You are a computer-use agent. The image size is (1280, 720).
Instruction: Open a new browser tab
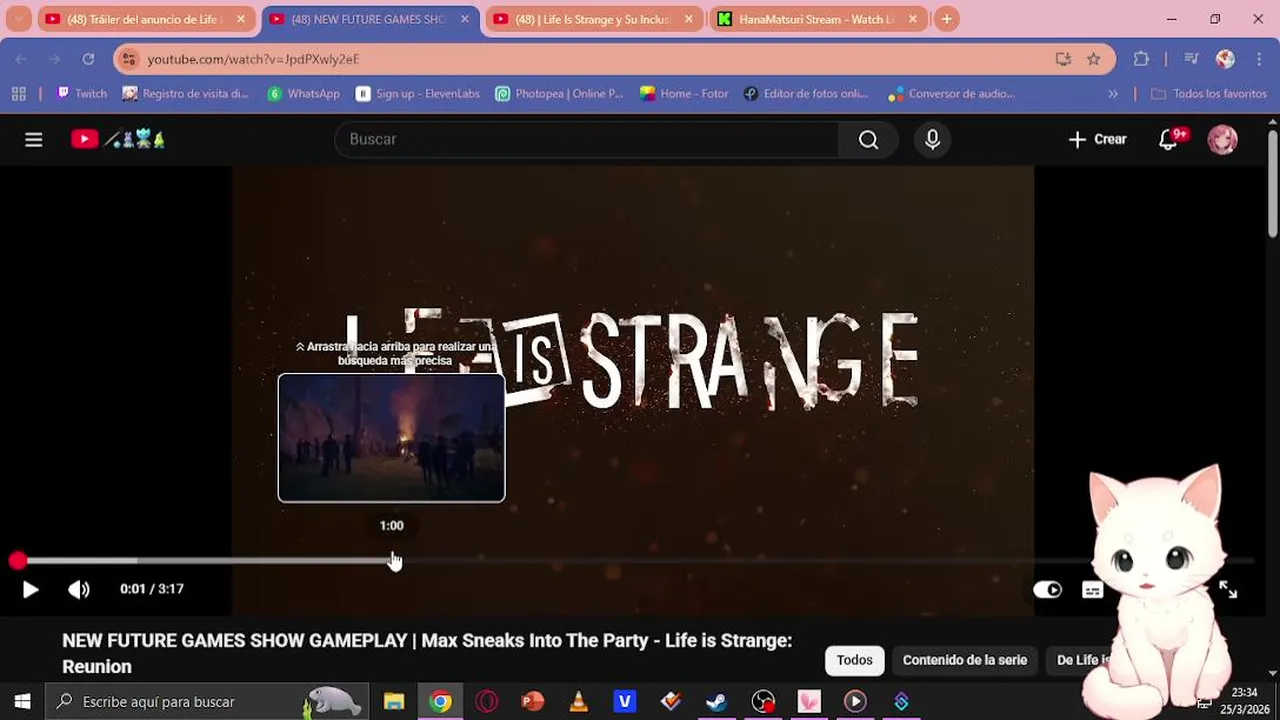point(946,19)
